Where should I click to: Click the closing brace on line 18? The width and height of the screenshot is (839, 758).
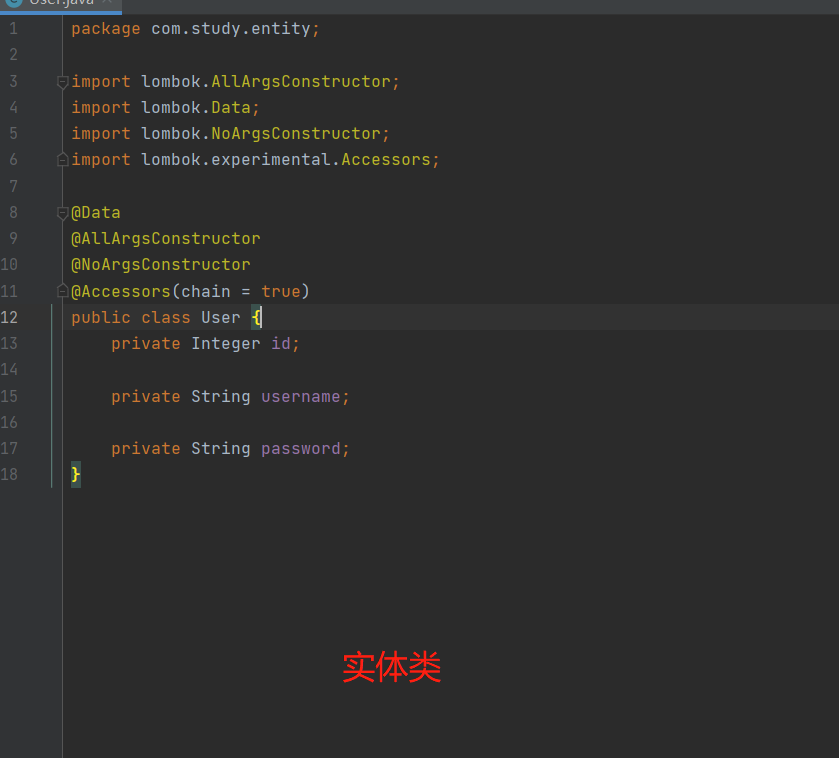76,474
